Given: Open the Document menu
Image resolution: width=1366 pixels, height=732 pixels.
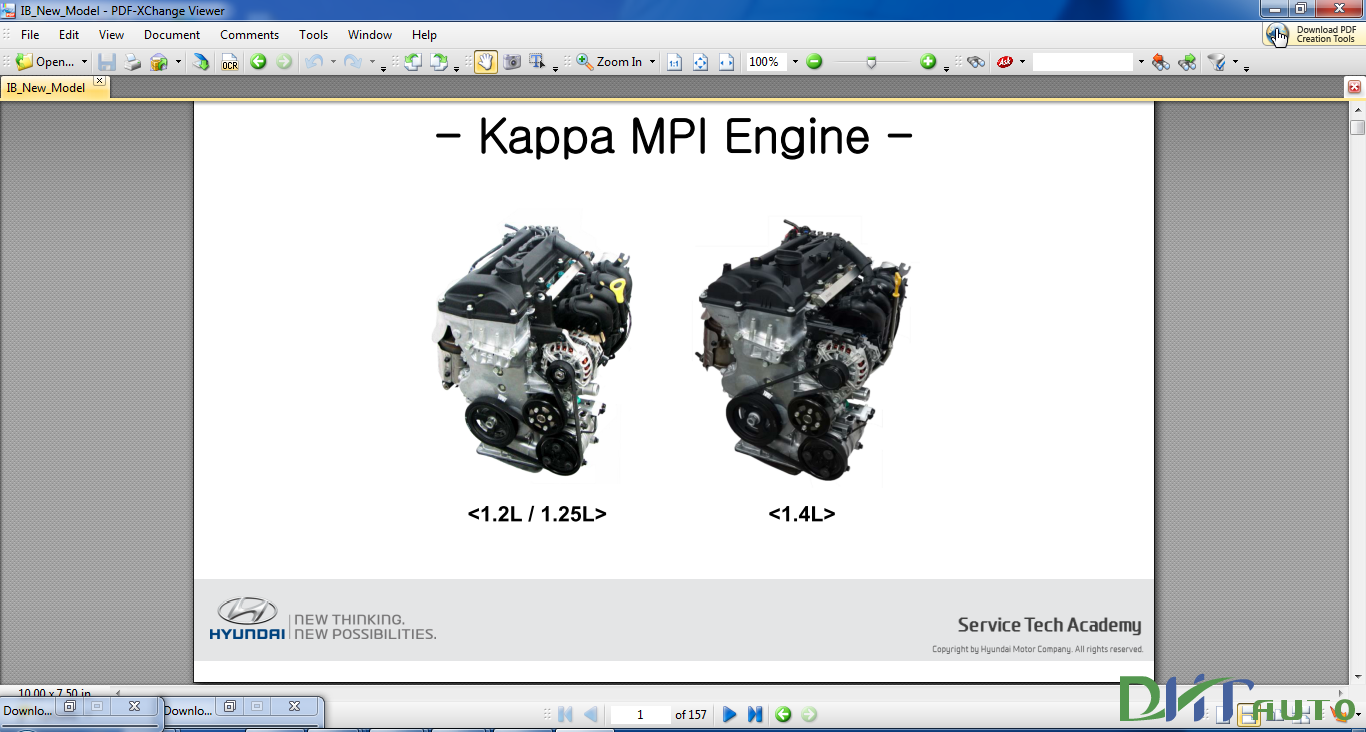Looking at the screenshot, I should (x=171, y=34).
